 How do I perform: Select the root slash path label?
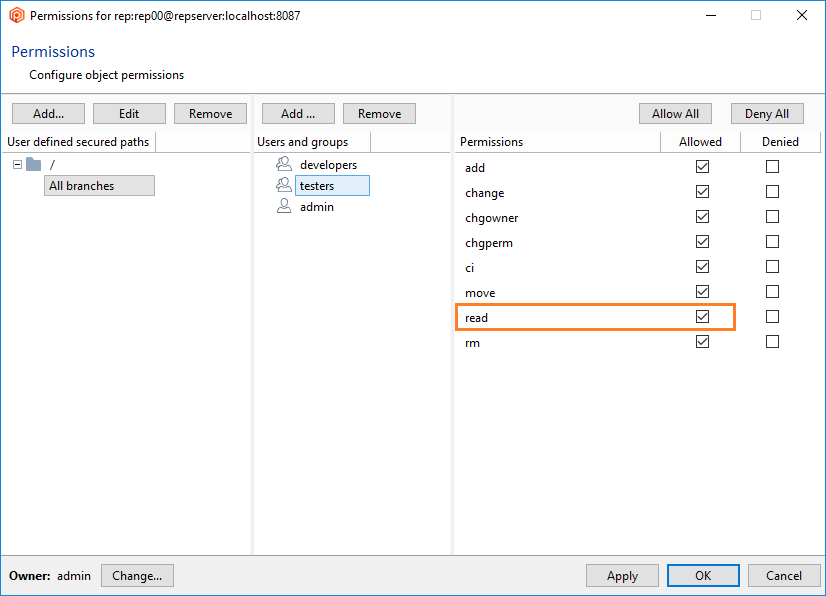click(52, 165)
